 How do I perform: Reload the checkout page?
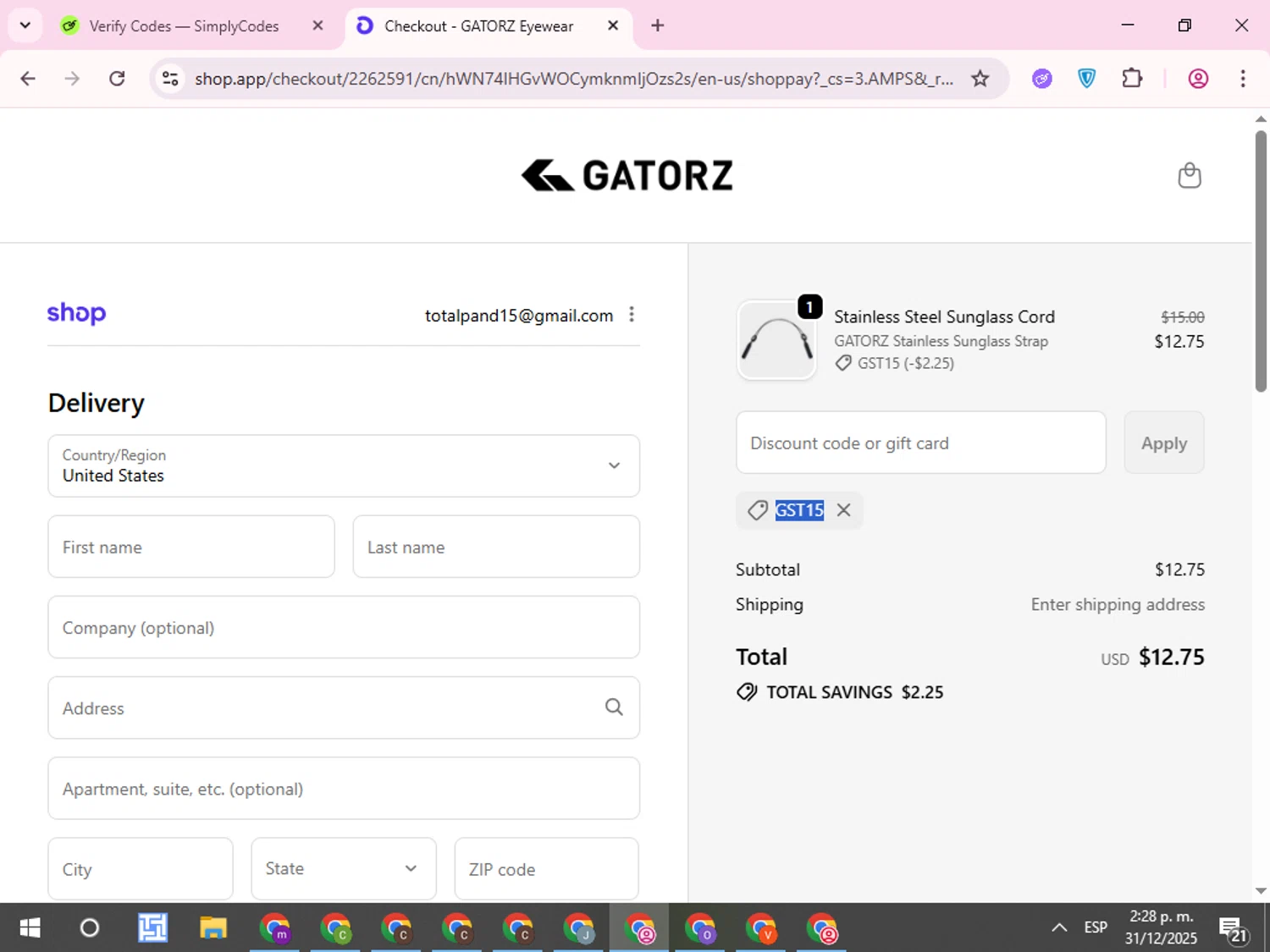[x=117, y=79]
